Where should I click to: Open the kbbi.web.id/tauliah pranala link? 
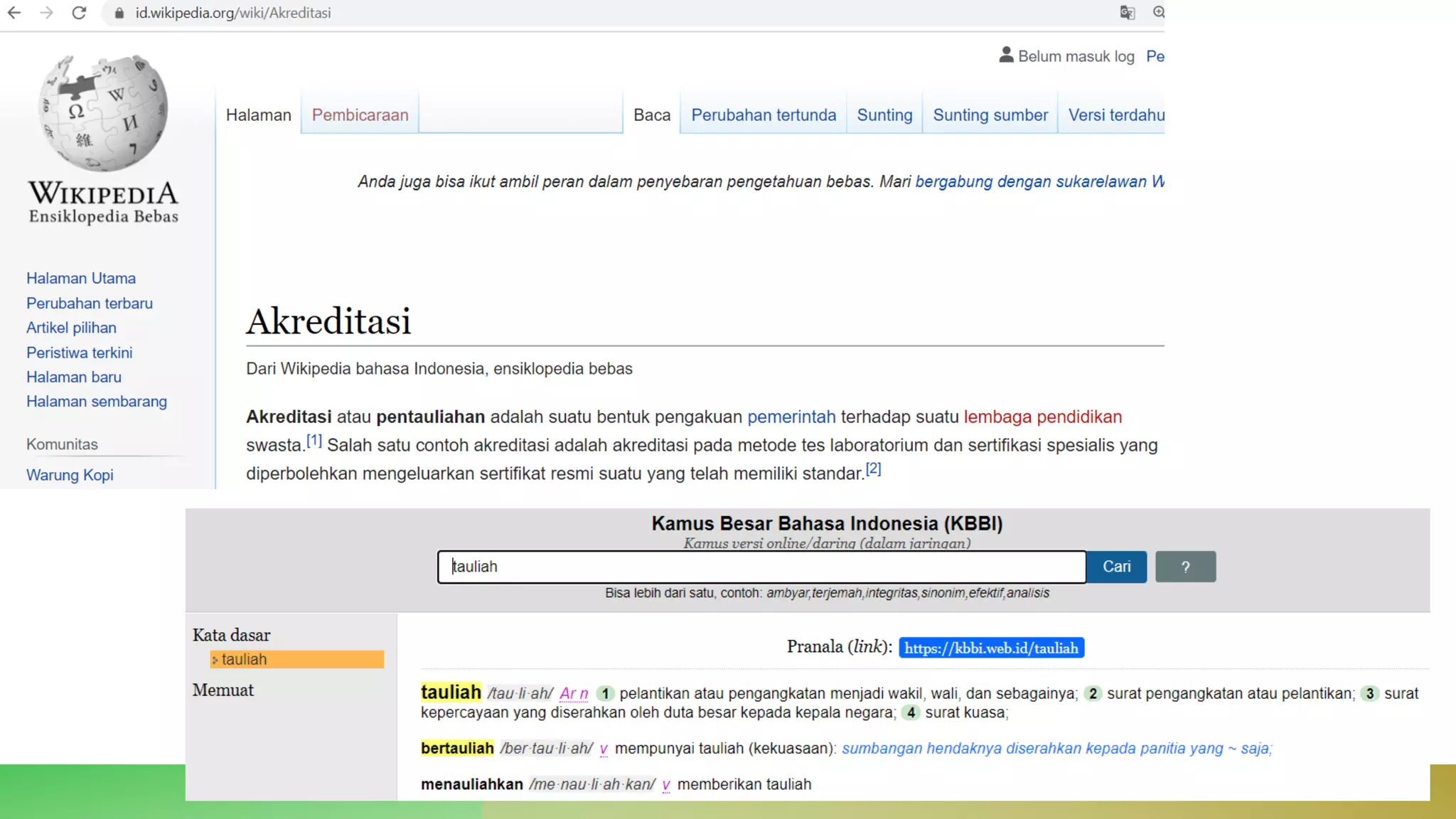coord(991,648)
